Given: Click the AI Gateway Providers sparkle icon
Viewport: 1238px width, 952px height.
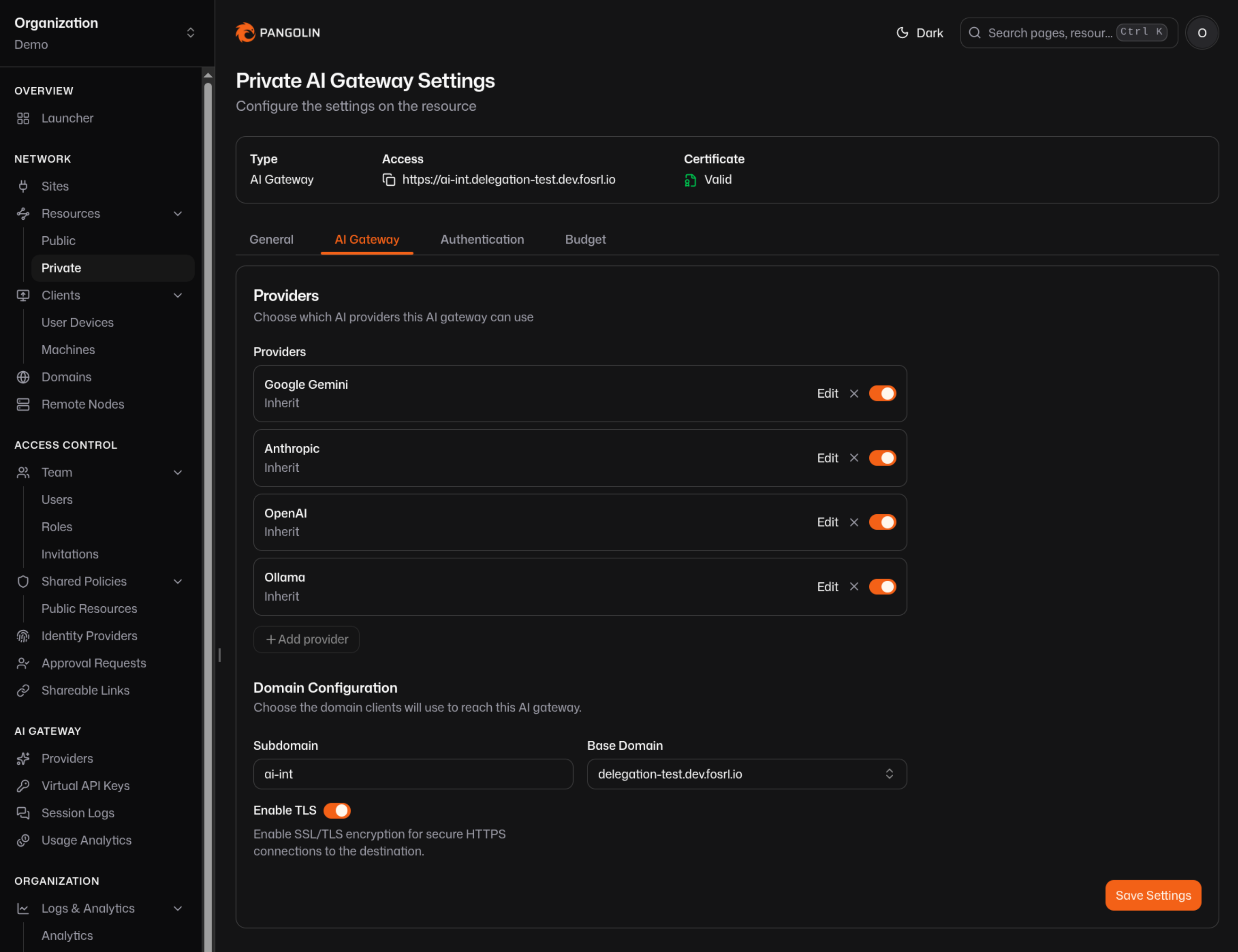Looking at the screenshot, I should pyautogui.click(x=23, y=758).
